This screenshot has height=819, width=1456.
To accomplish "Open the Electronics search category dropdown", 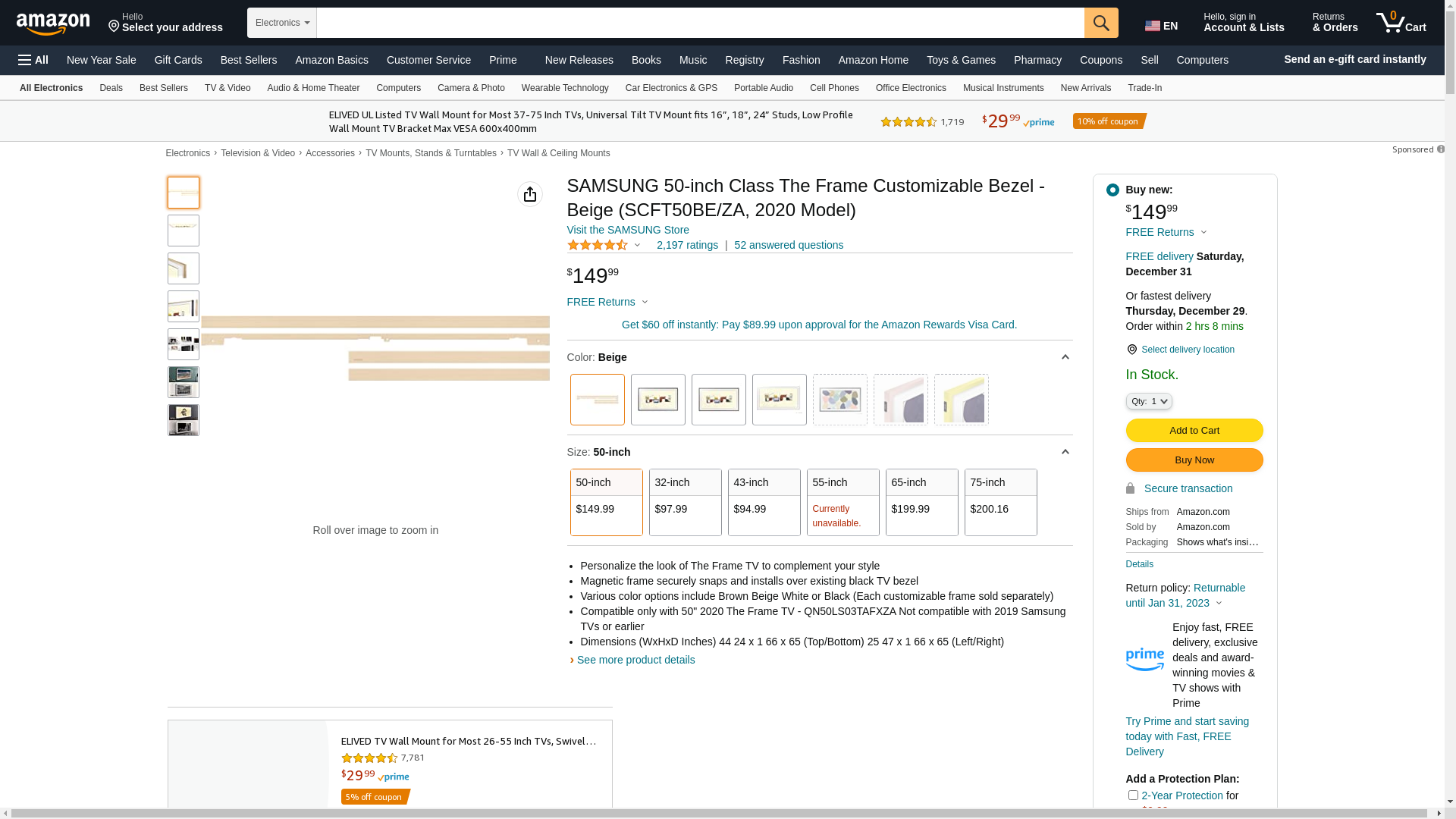I will click(x=282, y=23).
